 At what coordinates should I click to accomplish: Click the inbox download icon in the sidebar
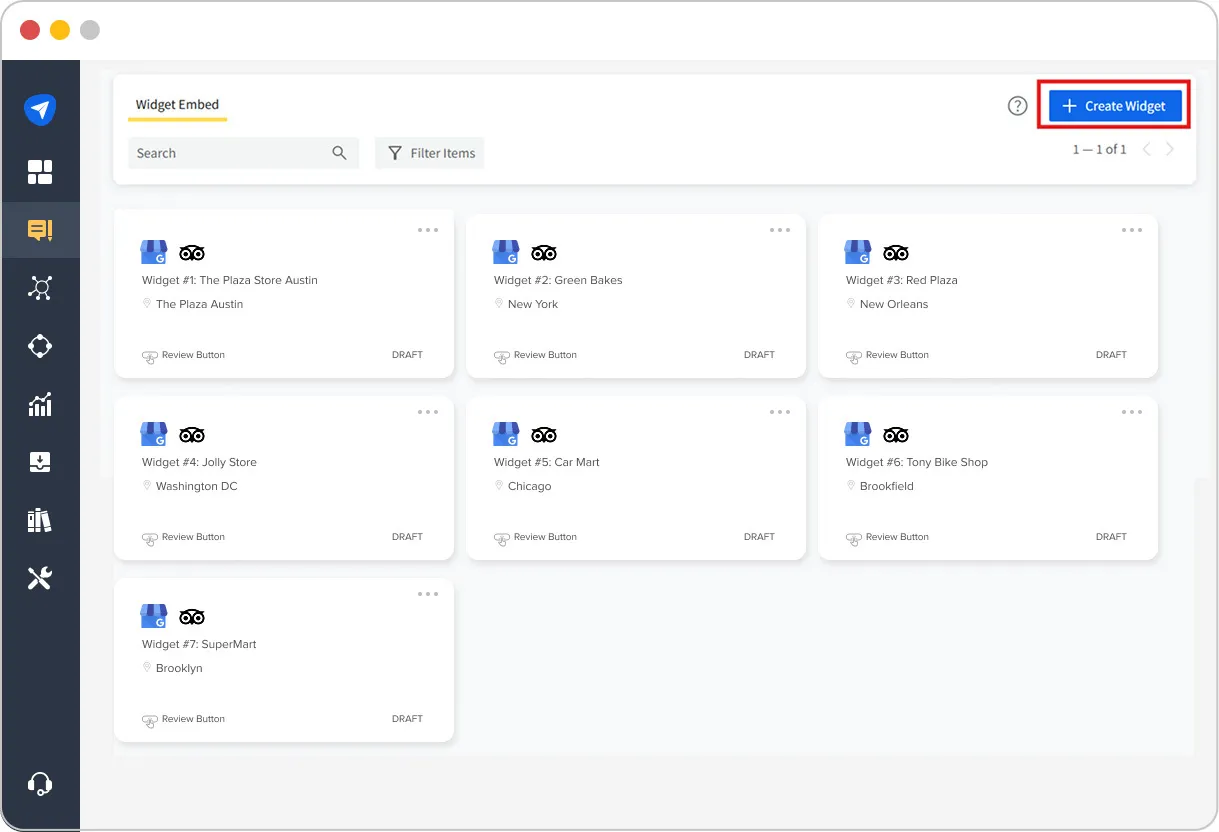pyautogui.click(x=41, y=462)
